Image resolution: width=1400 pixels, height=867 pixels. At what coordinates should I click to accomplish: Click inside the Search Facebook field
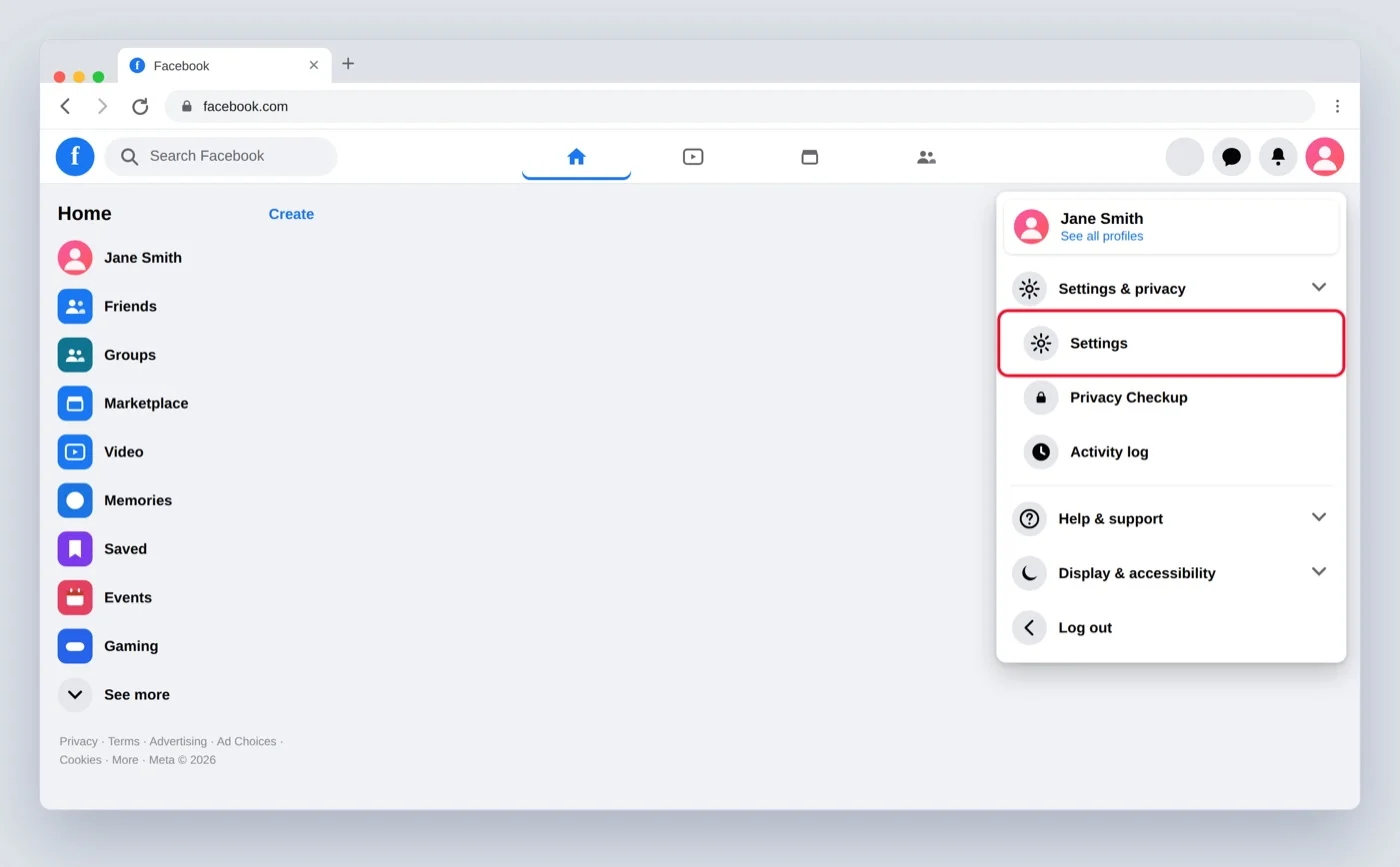point(221,156)
